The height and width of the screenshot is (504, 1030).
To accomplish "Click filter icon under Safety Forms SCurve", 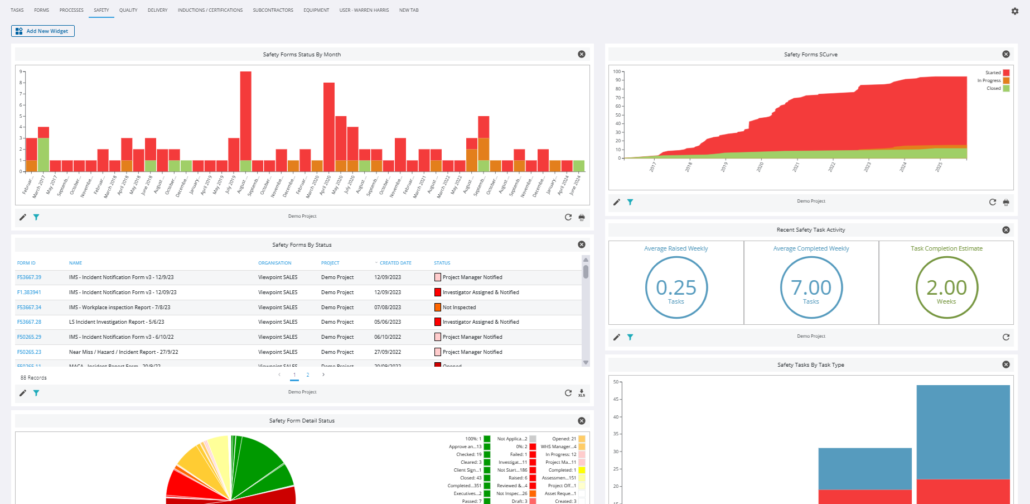I will [x=630, y=202].
